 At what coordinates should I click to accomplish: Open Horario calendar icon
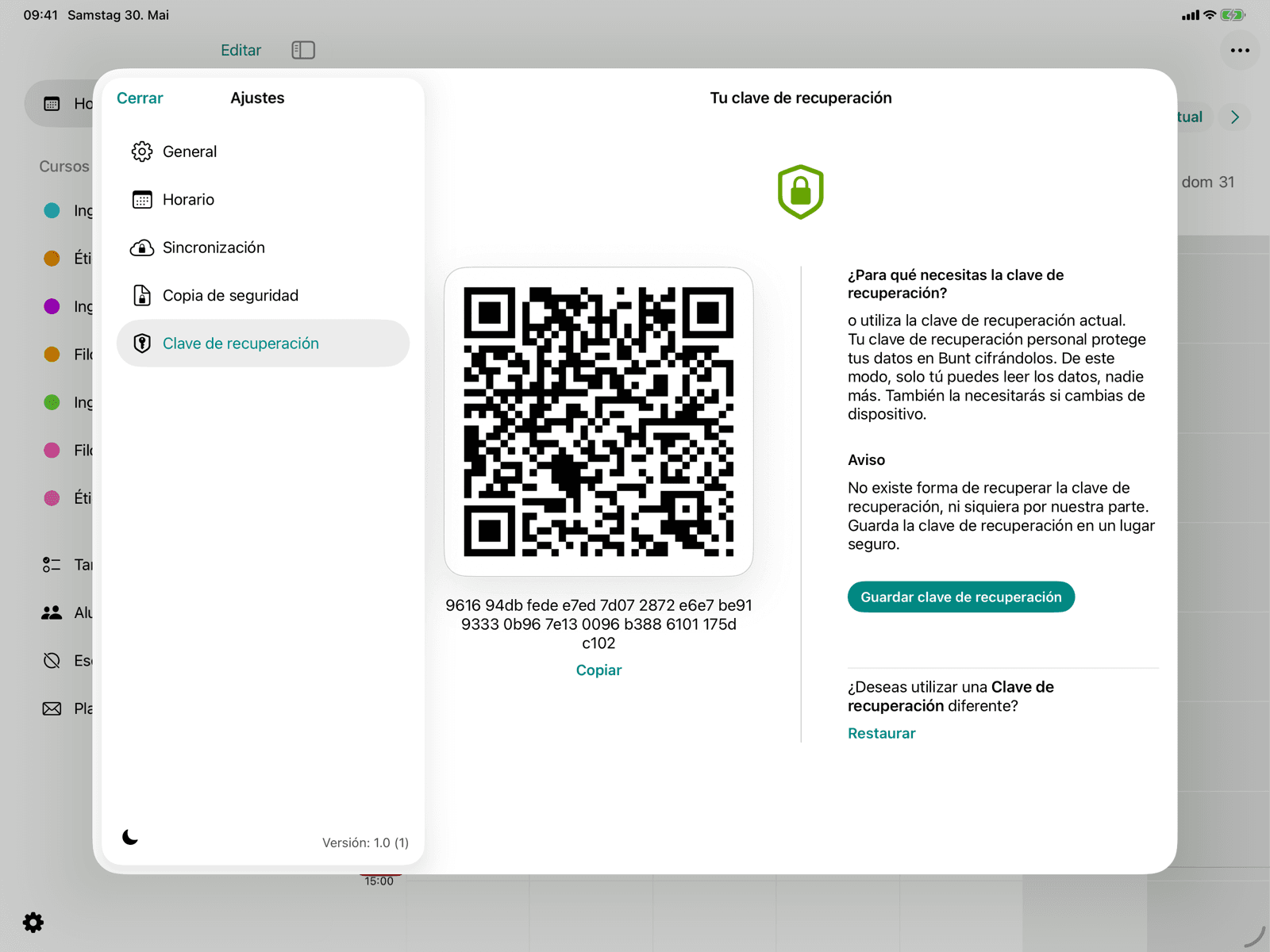(142, 200)
